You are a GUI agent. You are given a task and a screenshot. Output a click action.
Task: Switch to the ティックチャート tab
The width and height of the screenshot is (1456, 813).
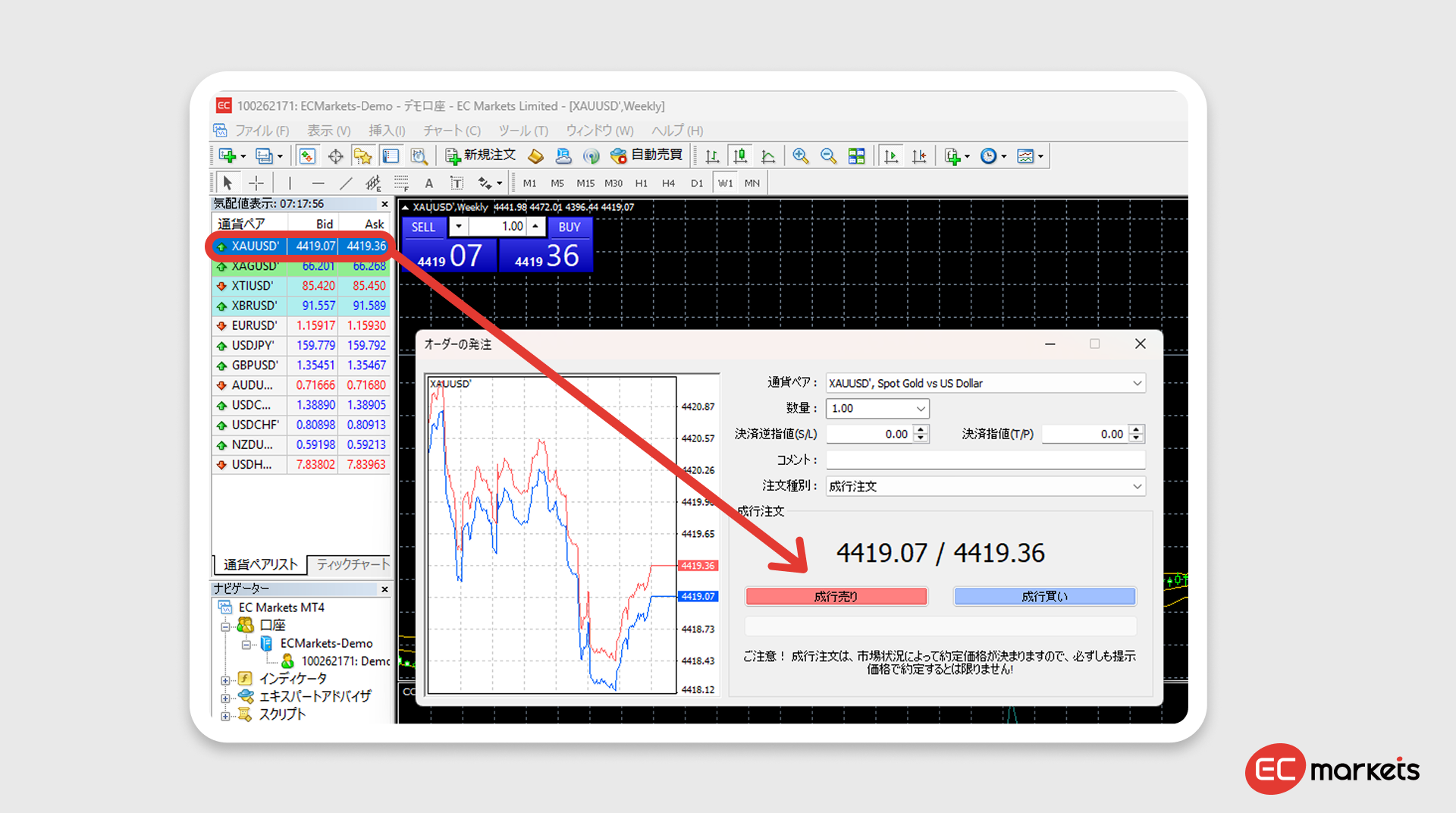click(x=352, y=564)
